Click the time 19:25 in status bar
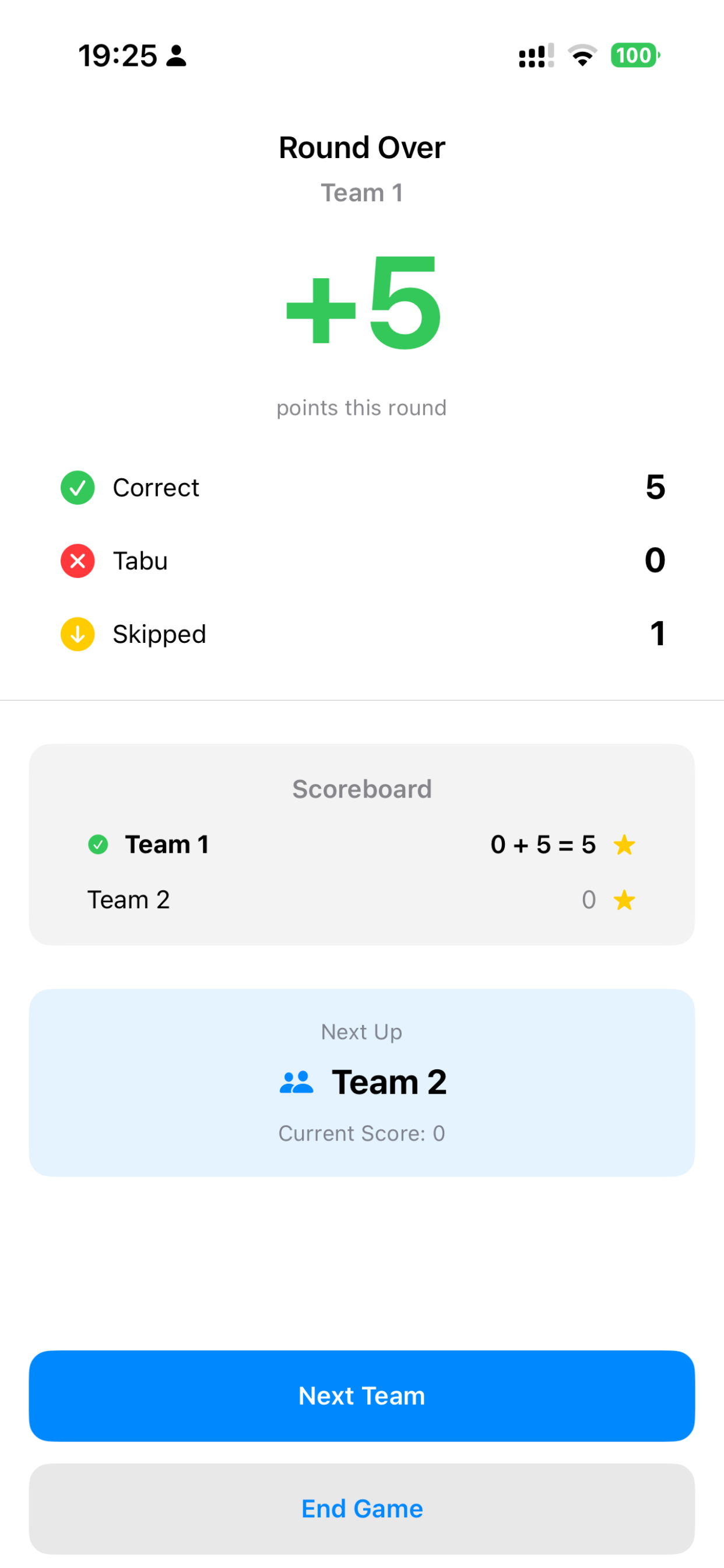 pyautogui.click(x=120, y=55)
